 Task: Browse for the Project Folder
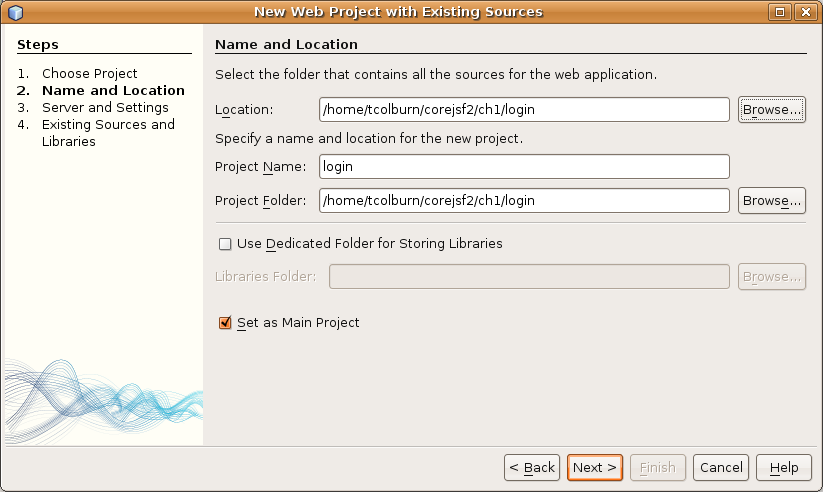point(772,201)
